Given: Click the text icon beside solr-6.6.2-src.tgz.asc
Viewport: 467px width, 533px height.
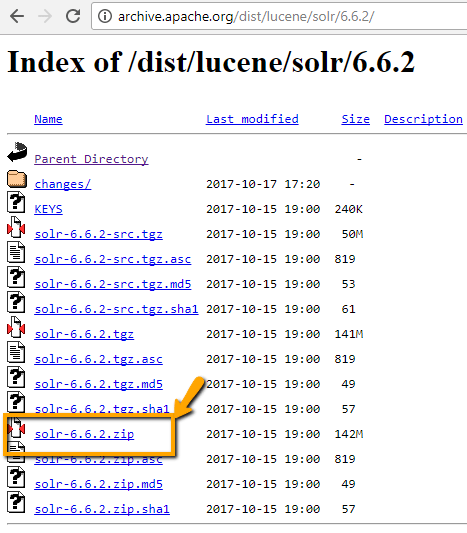Looking at the screenshot, I should 16,252.
